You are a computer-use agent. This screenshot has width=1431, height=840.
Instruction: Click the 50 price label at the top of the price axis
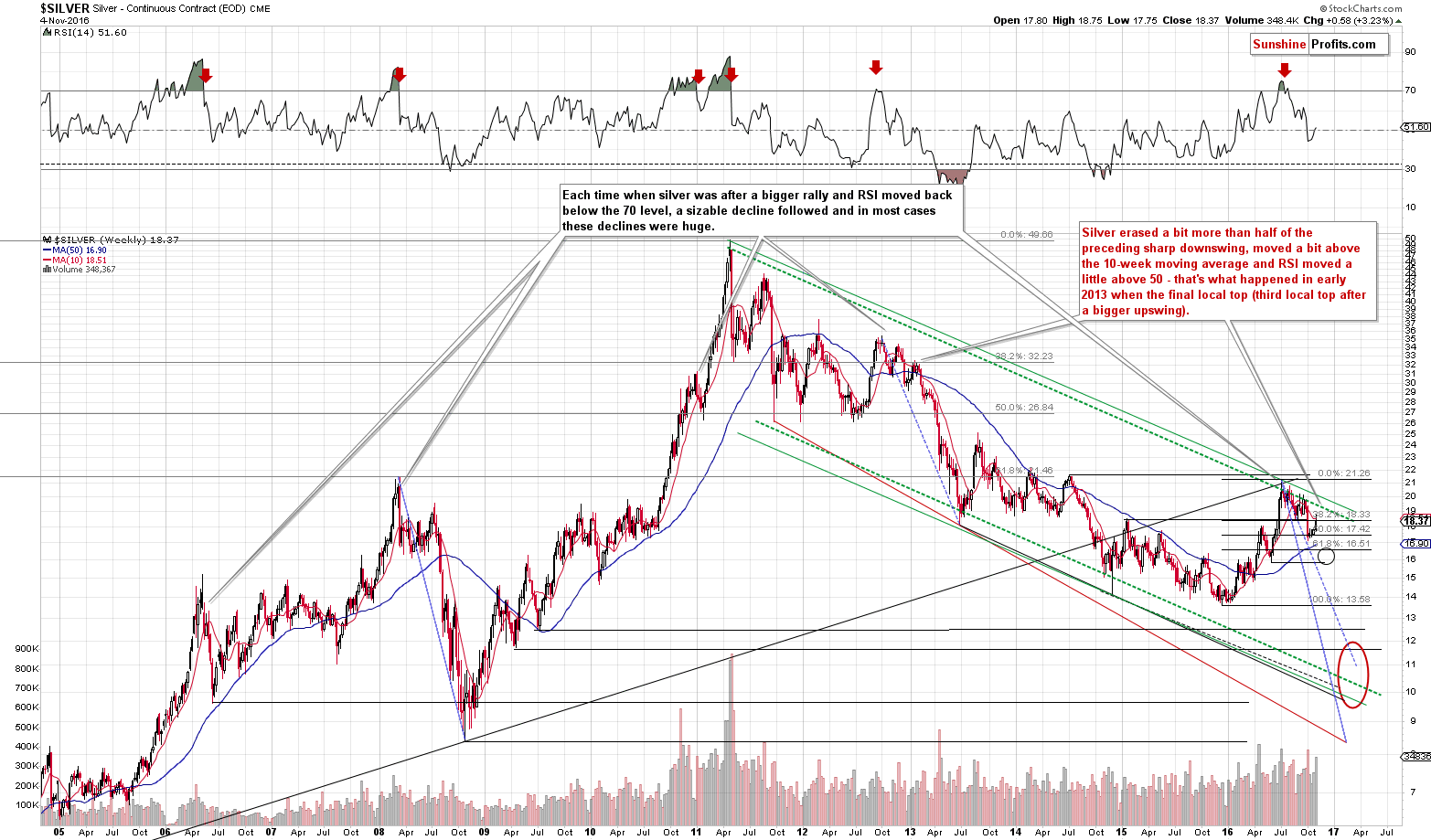[1411, 240]
